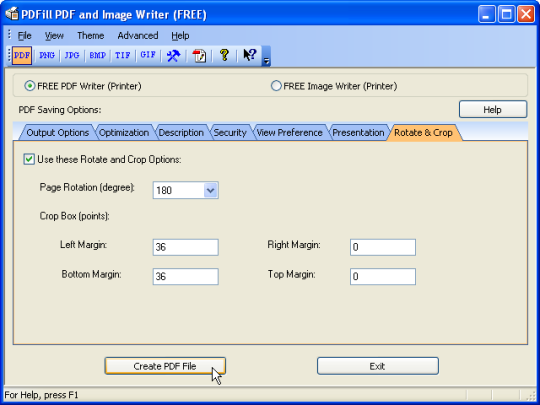Image resolution: width=540 pixels, height=405 pixels.
Task: Click the Right Margin input field
Action: [383, 247]
